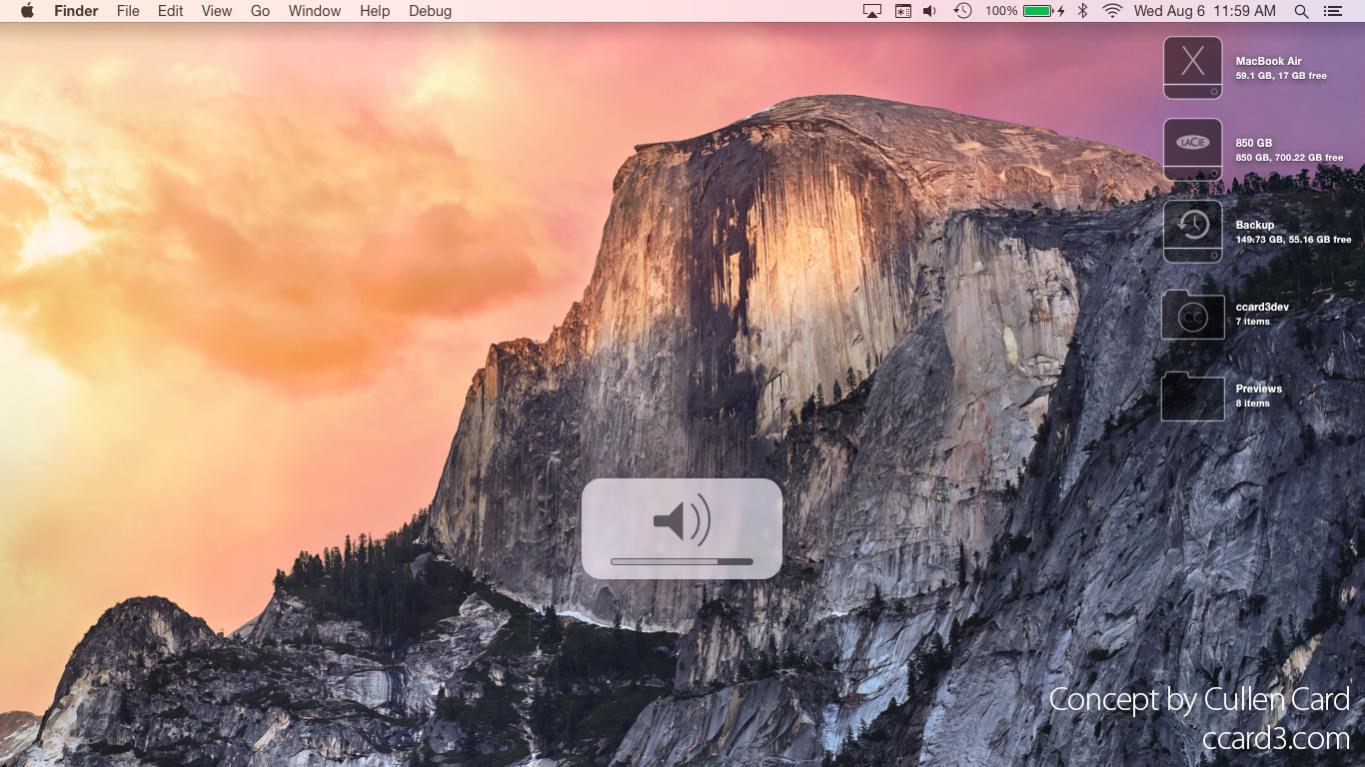
Task: Select the MacBook Air drive icon
Action: click(x=1193, y=68)
